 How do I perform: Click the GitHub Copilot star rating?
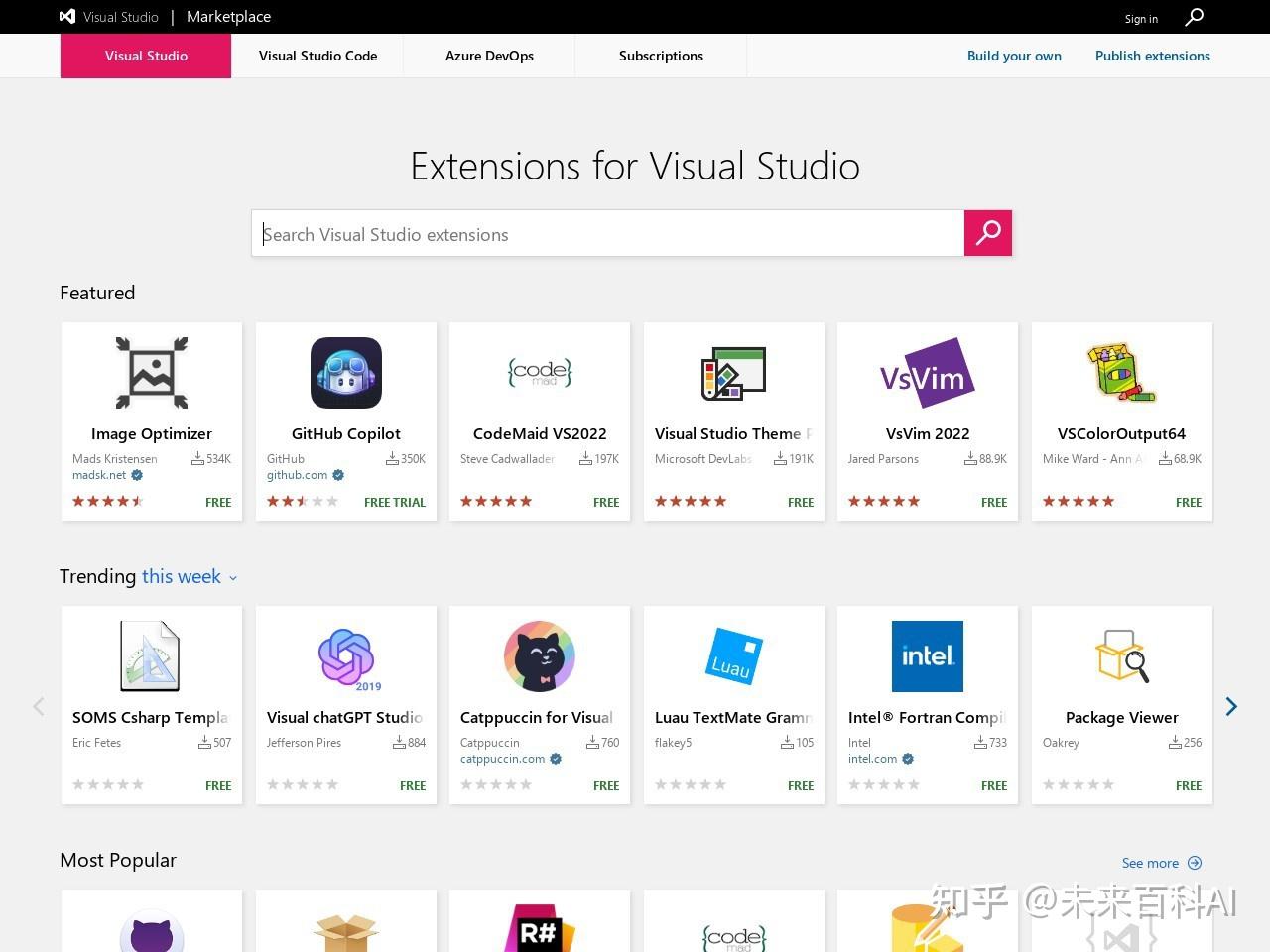pos(303,502)
